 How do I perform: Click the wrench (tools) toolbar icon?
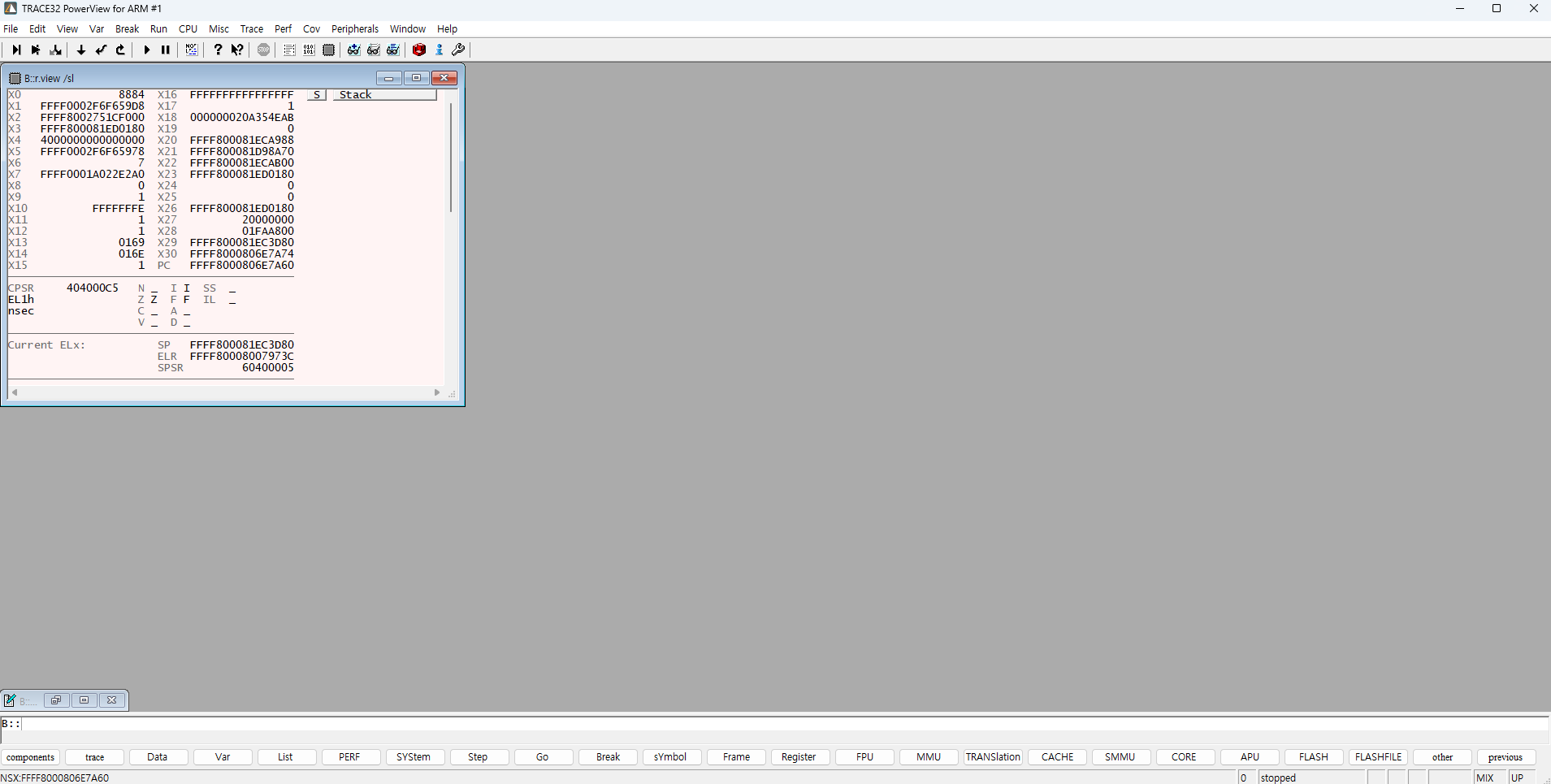pos(457,50)
